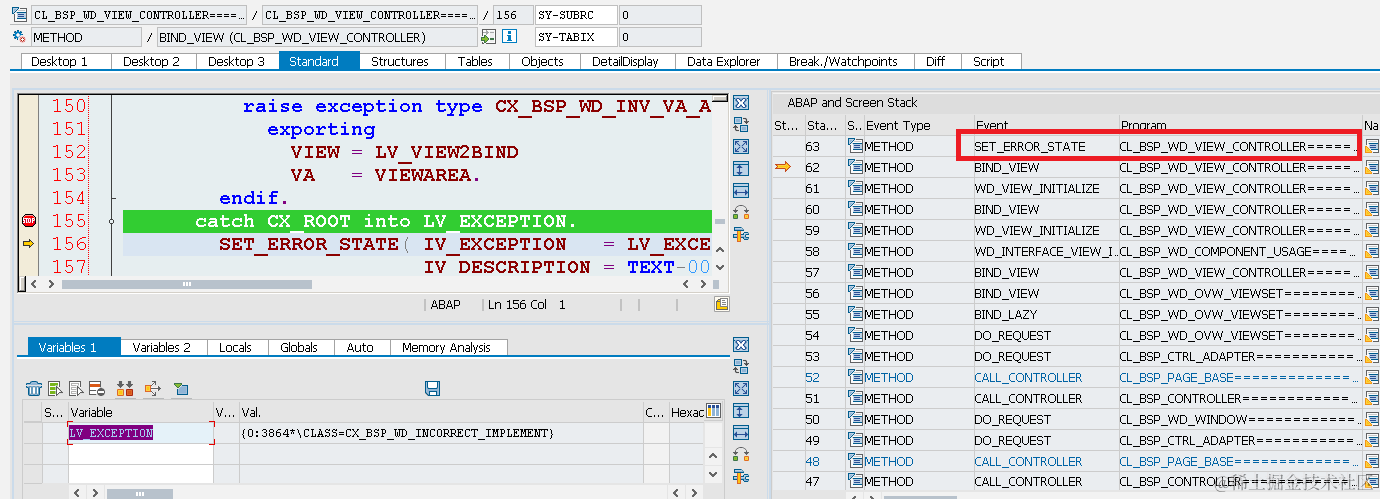Click the bottom-right ABAP editor corner icon
1380x499 pixels.
pos(722,304)
